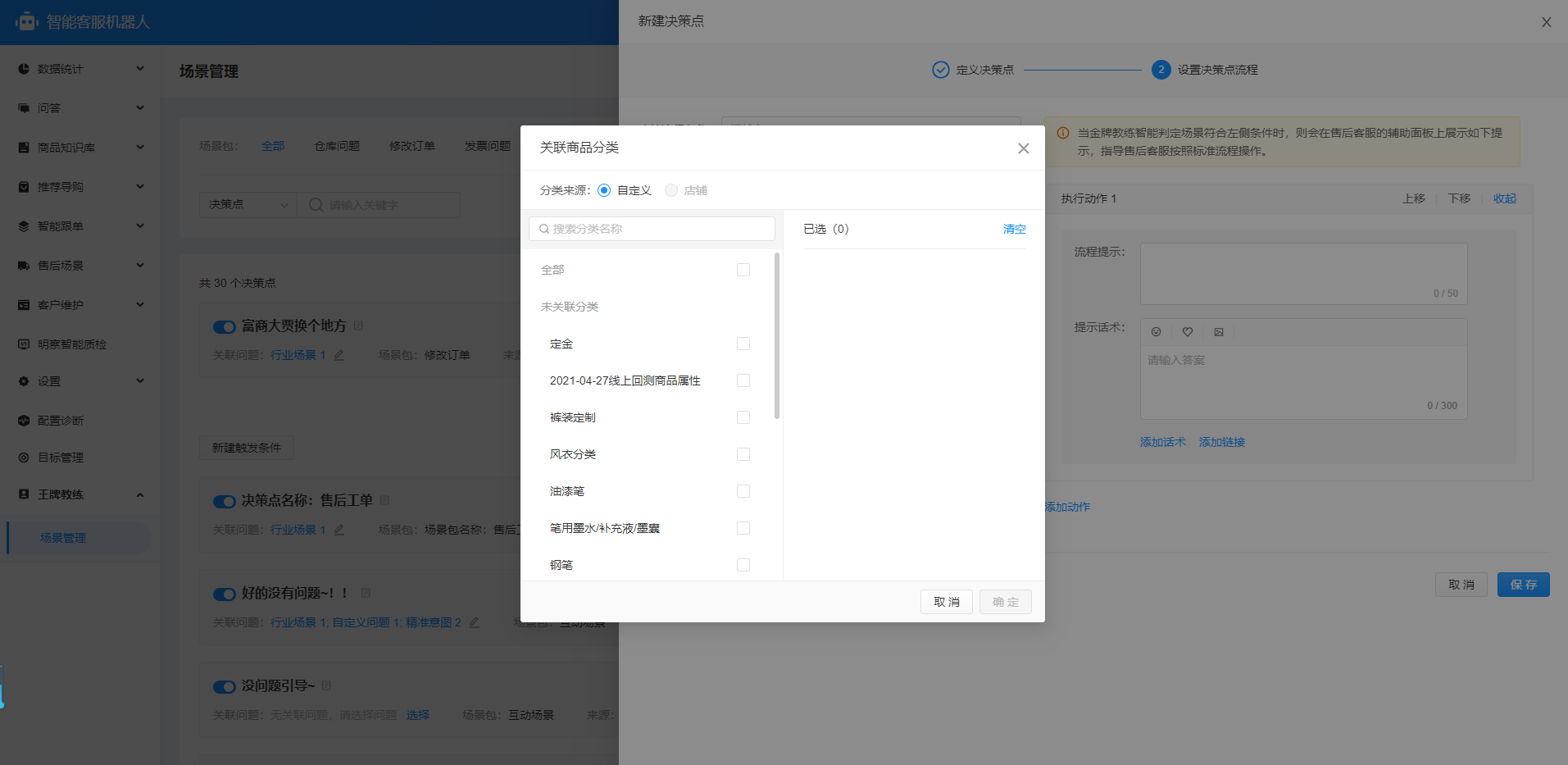Click the 商品知识库 book icon
The image size is (1568, 765).
tap(24, 148)
